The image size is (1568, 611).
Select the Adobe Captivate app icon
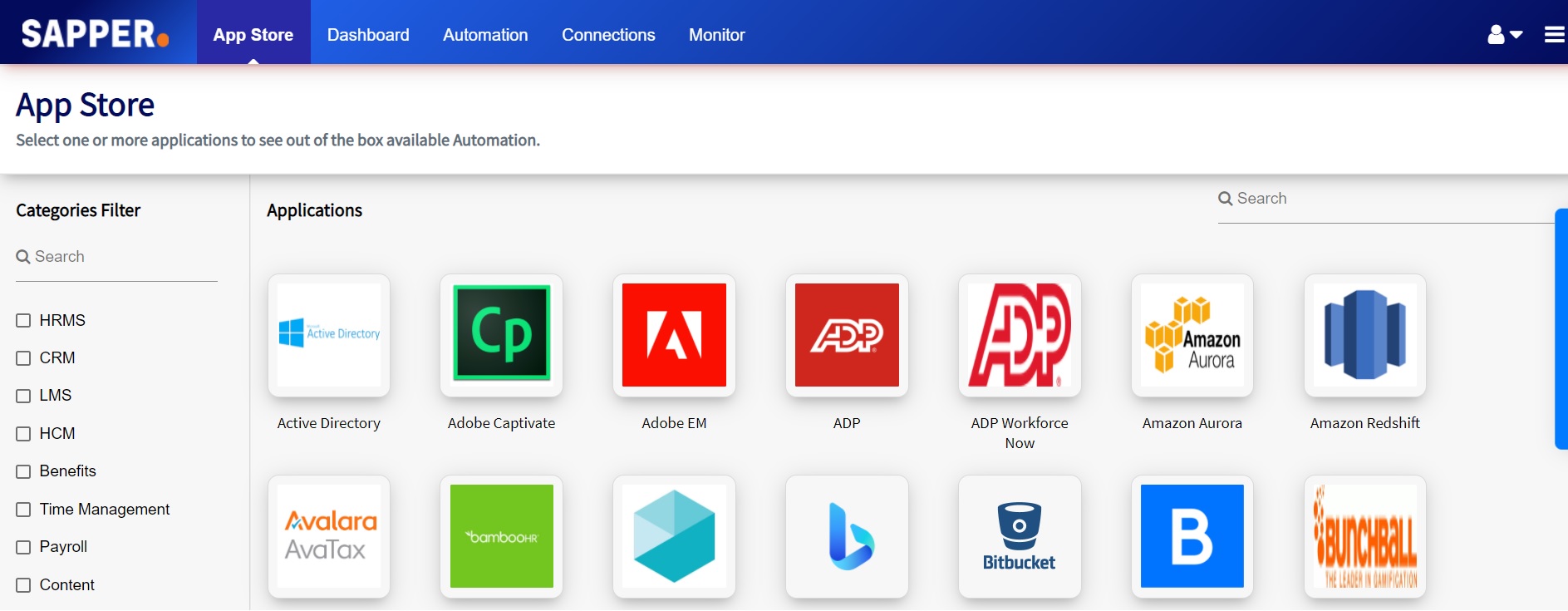(502, 335)
